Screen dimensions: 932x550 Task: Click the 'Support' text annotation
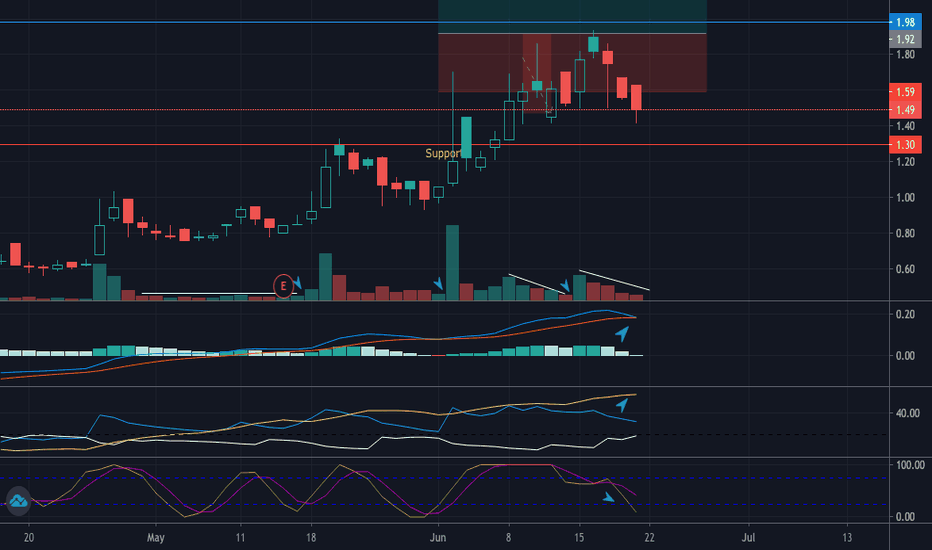coord(443,153)
